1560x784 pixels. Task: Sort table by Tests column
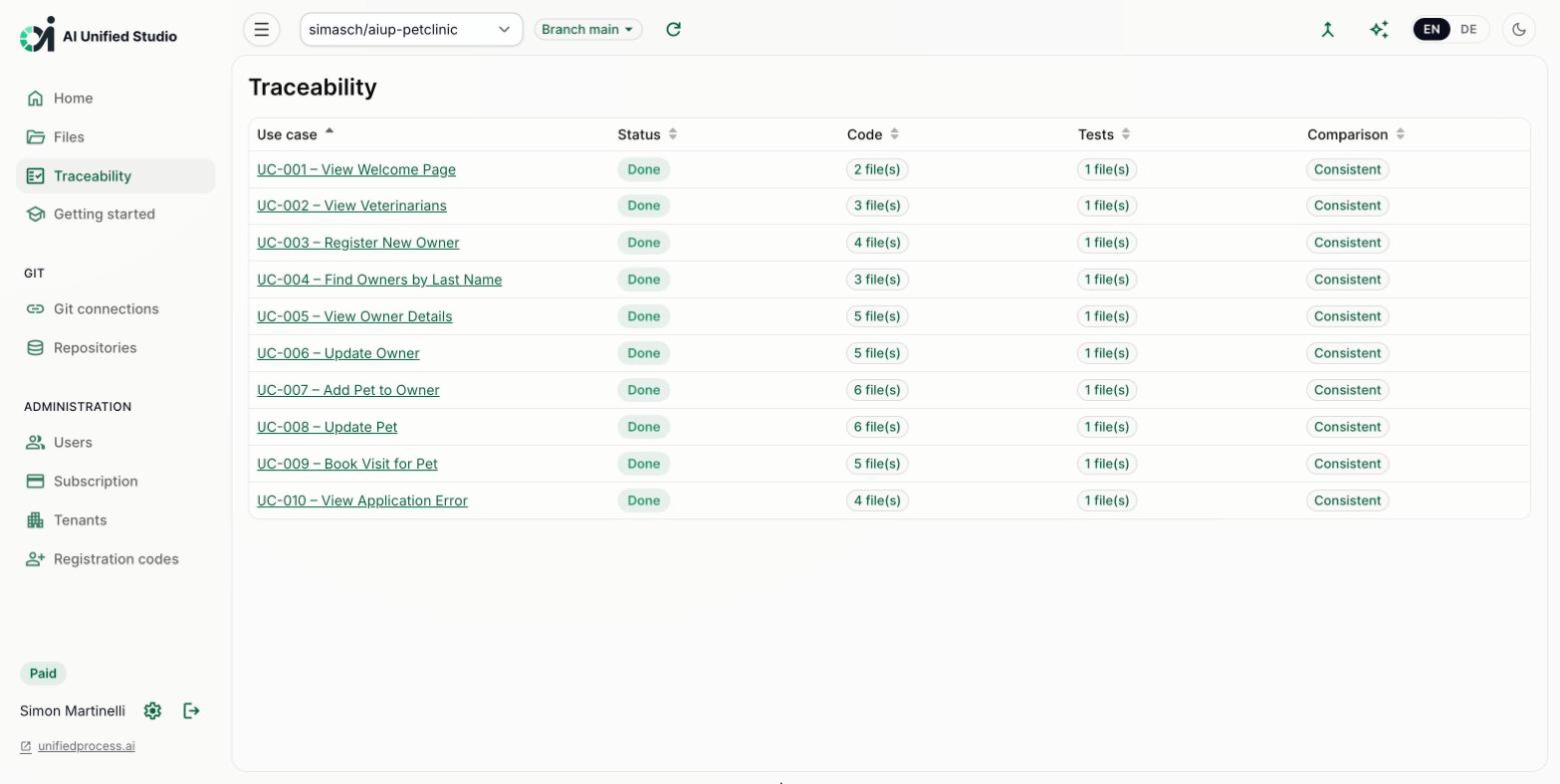click(x=1104, y=134)
